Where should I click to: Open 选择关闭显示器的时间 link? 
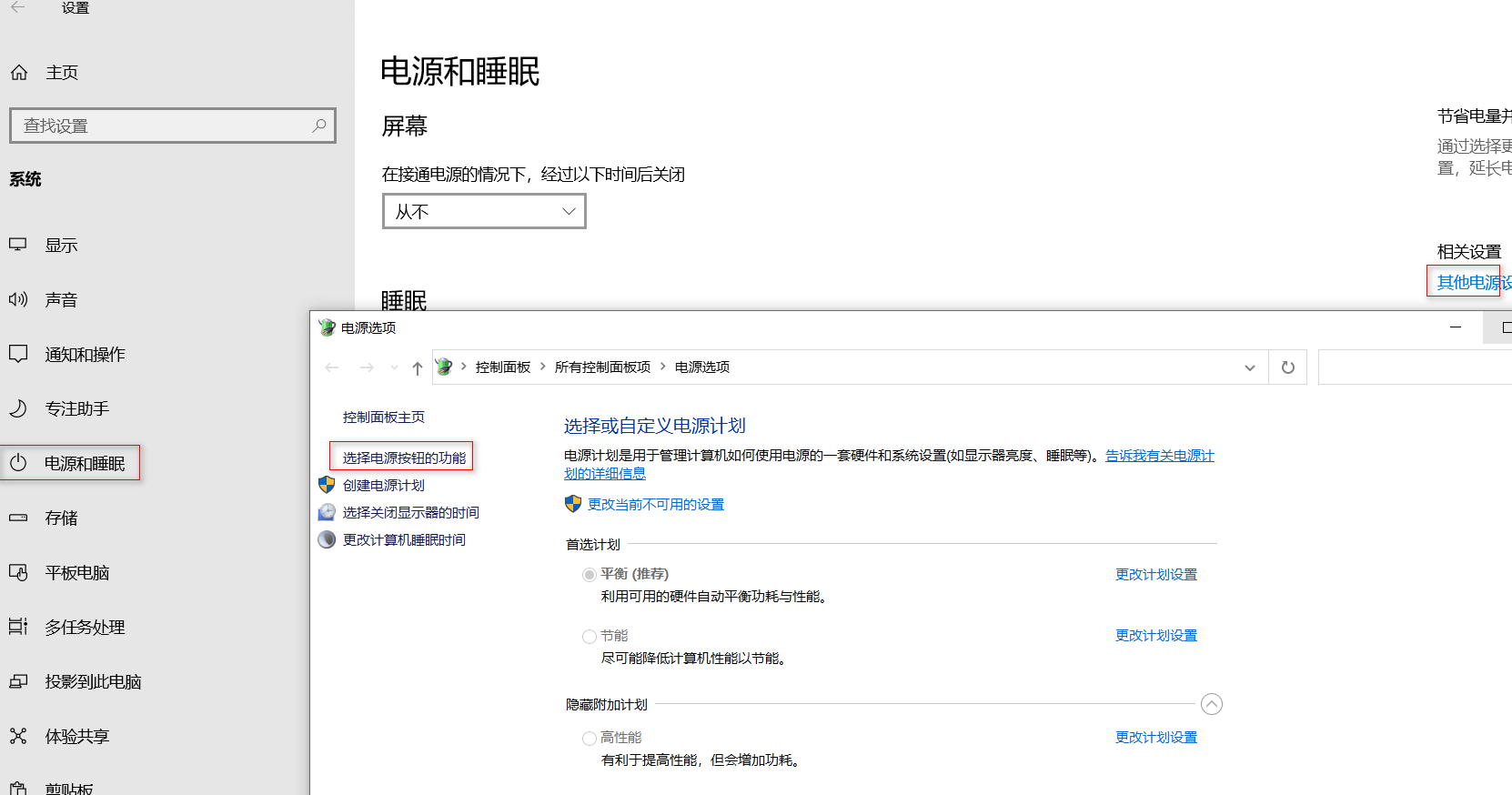pyautogui.click(x=411, y=512)
